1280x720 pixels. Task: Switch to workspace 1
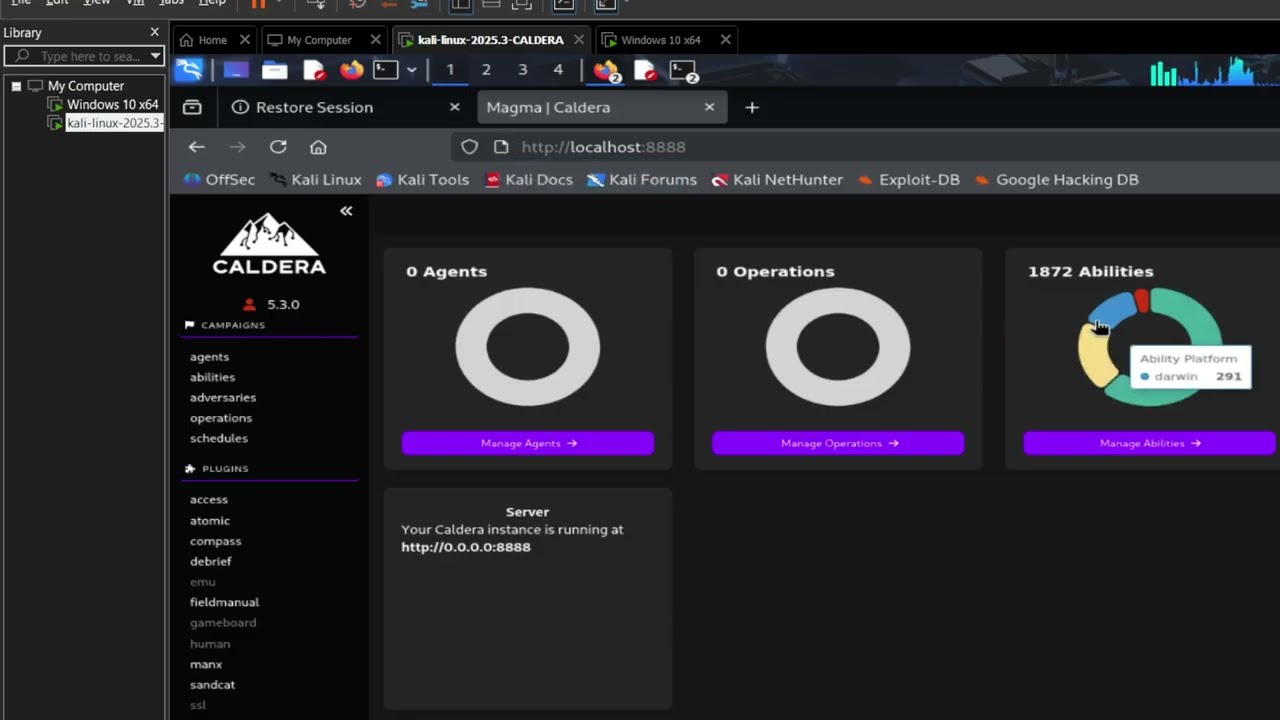[450, 70]
